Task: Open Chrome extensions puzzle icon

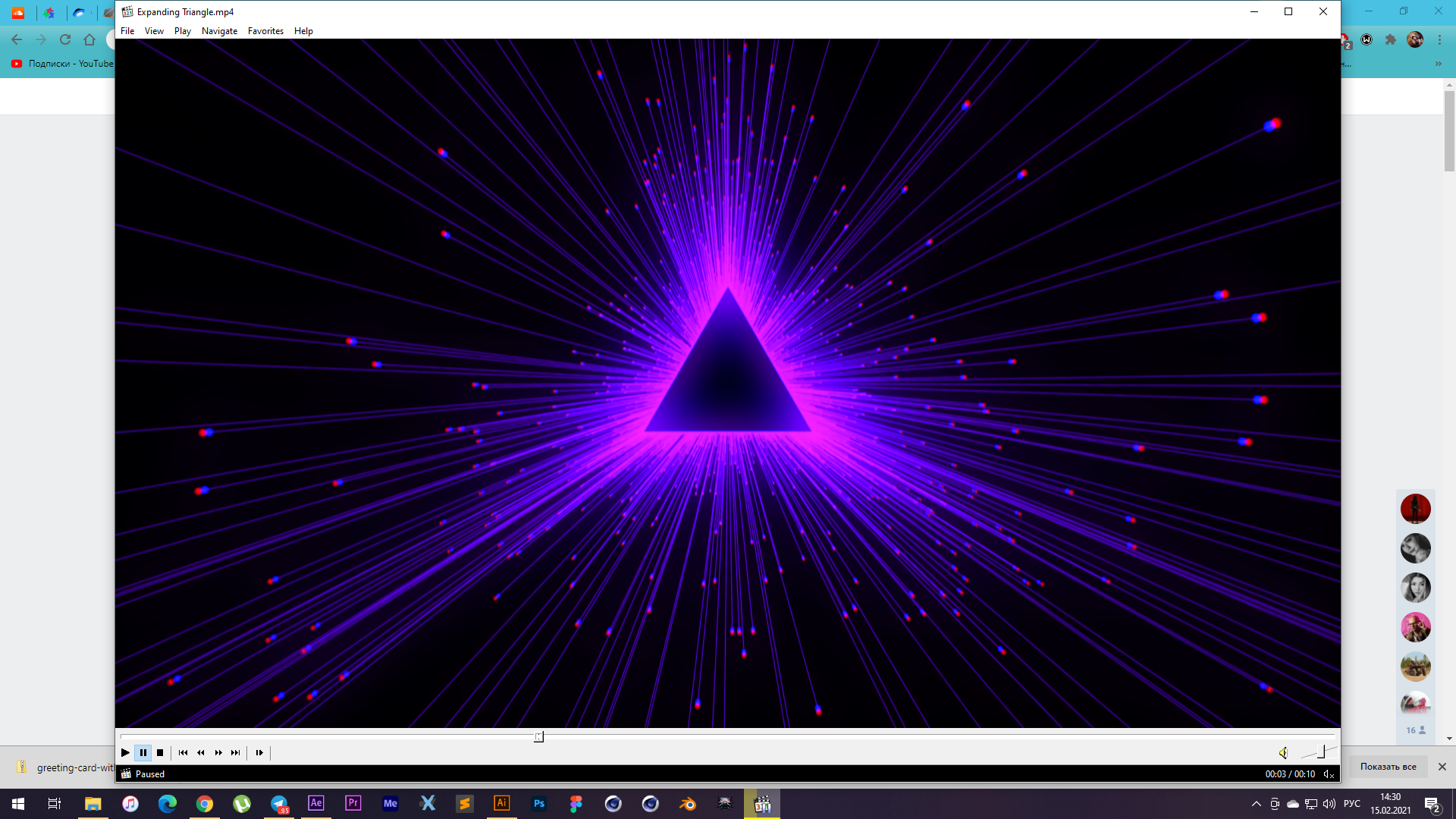Action: coord(1391,39)
